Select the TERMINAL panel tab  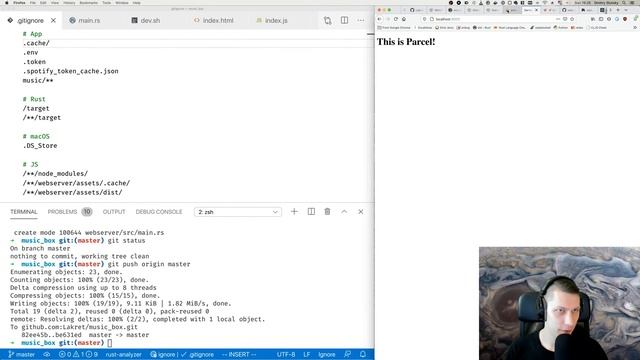24,212
